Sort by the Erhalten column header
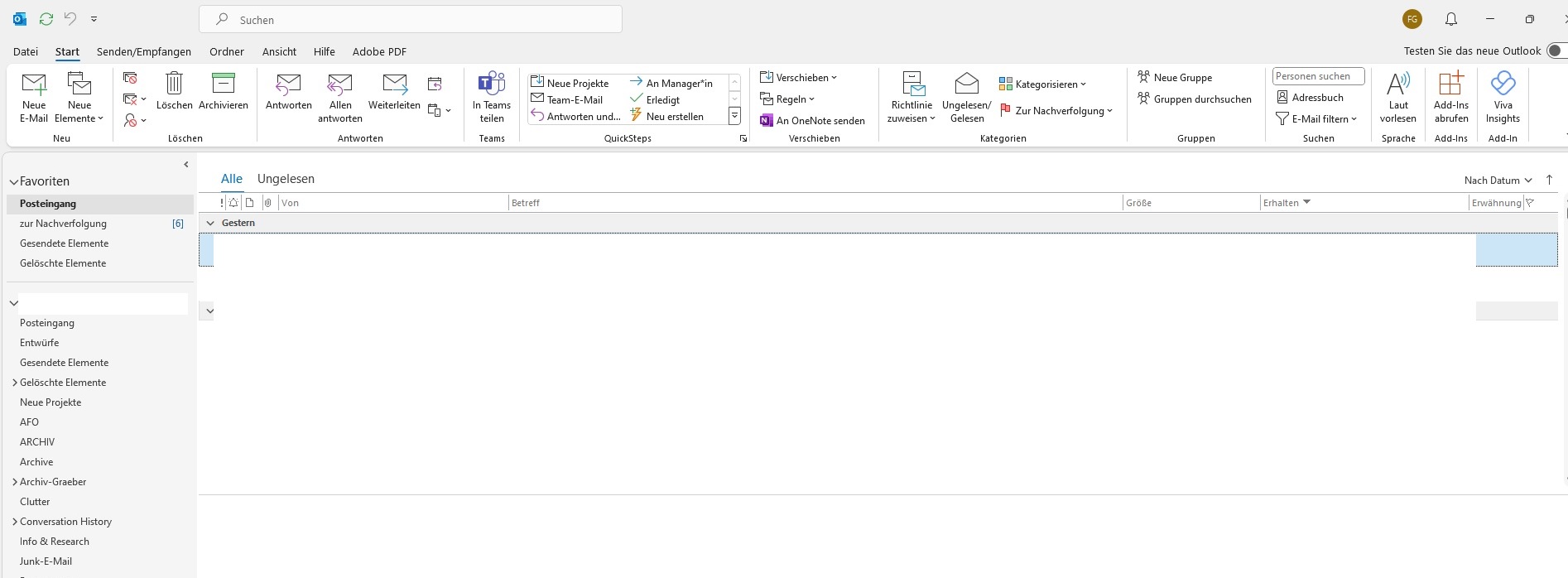 tap(1364, 203)
